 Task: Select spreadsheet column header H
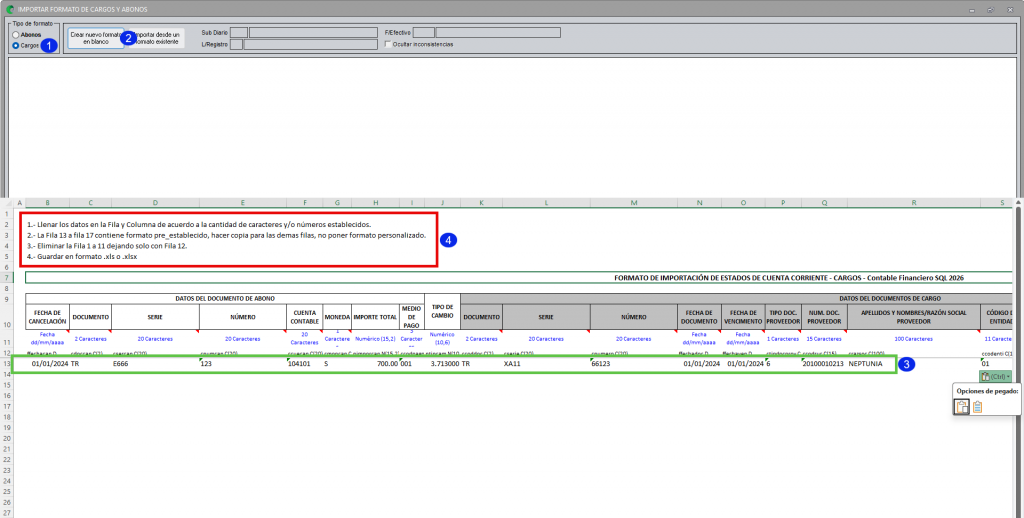coord(376,203)
